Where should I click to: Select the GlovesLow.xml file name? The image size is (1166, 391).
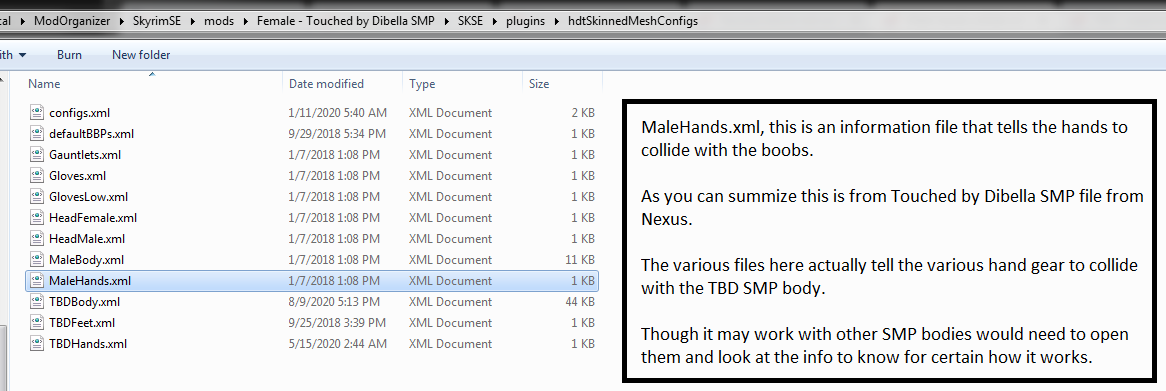click(x=88, y=197)
